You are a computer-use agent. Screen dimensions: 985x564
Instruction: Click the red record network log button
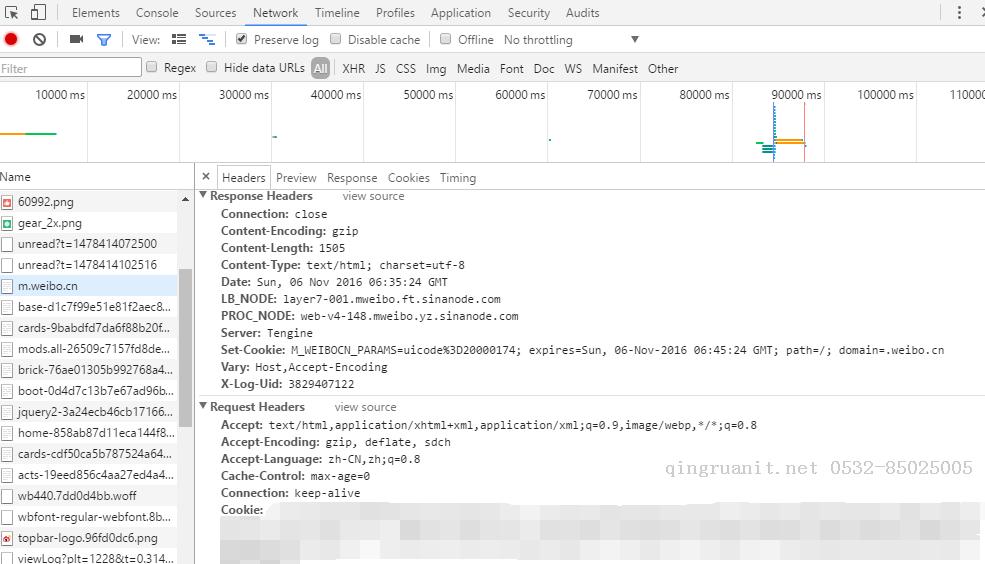pos(11,40)
